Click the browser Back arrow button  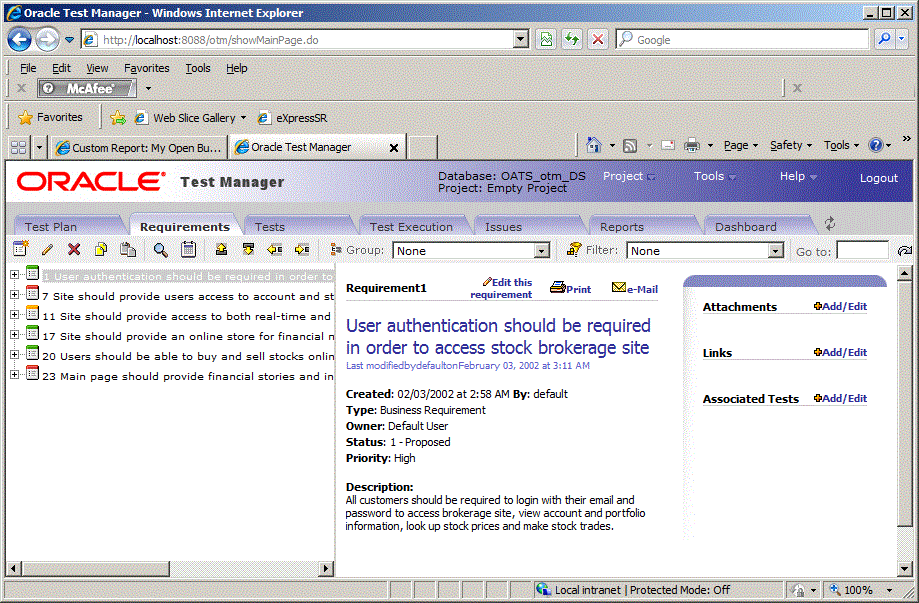pyautogui.click(x=19, y=40)
